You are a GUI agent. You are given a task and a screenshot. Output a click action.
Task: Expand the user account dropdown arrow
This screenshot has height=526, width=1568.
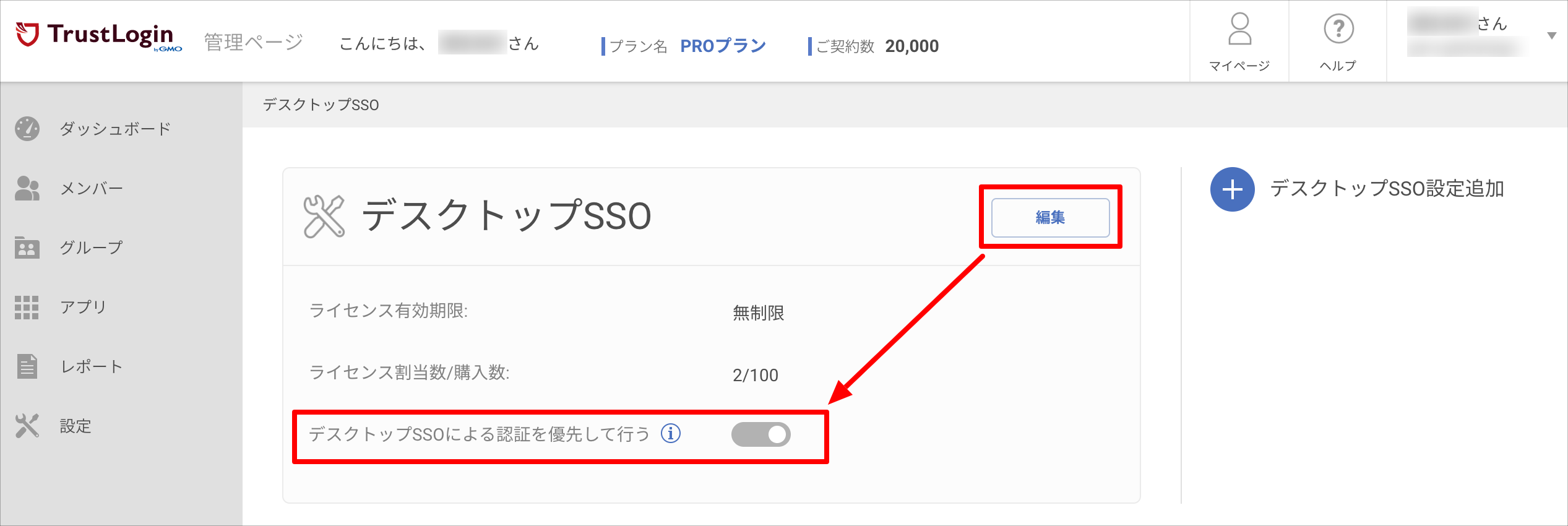click(1551, 36)
